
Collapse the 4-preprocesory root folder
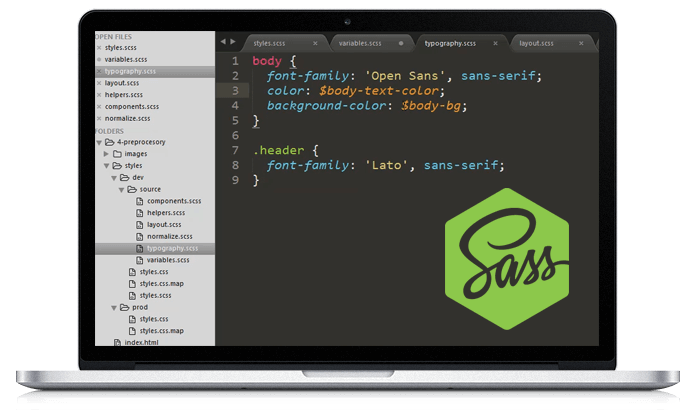99,142
